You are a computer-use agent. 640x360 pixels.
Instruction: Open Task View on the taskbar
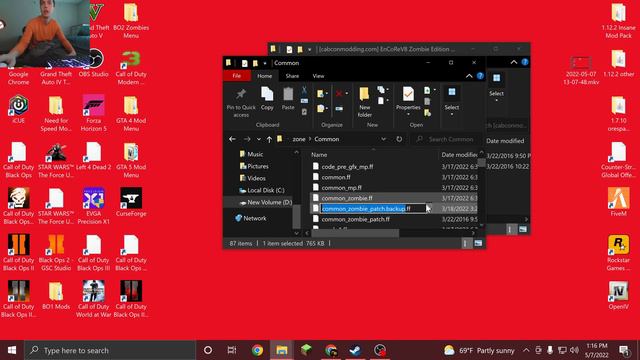[232, 350]
